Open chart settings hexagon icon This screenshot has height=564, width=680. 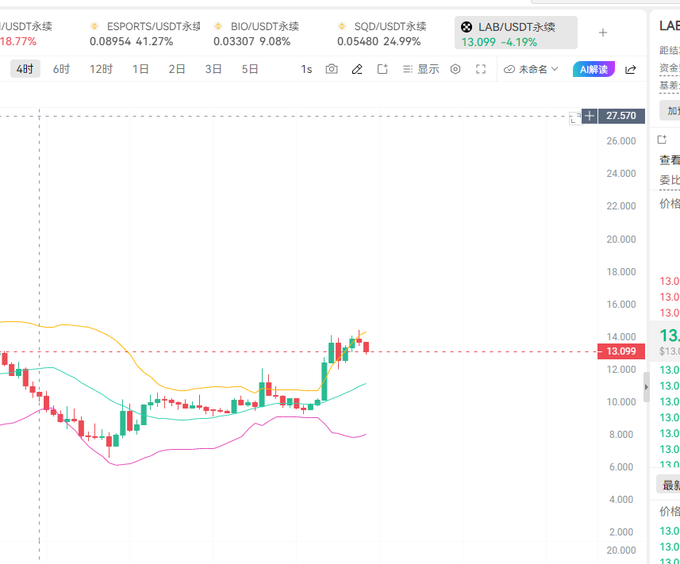click(455, 69)
